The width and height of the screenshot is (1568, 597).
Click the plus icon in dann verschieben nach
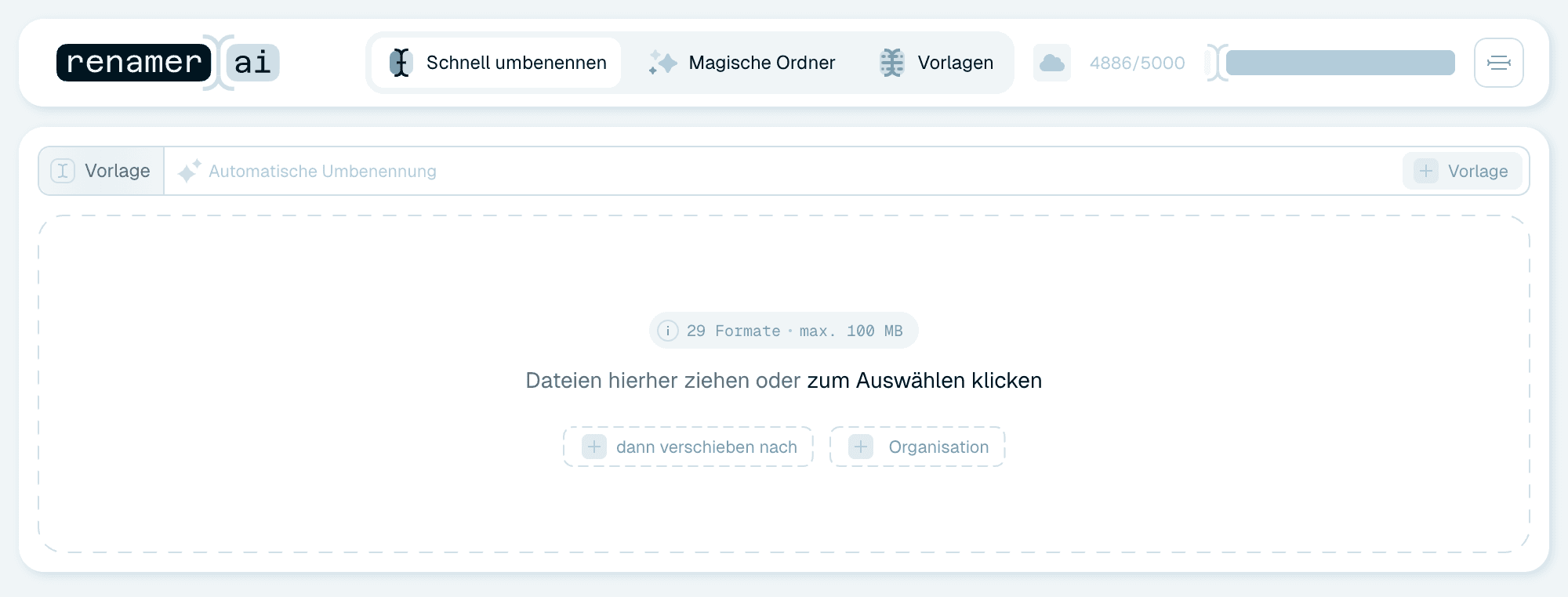coord(594,447)
